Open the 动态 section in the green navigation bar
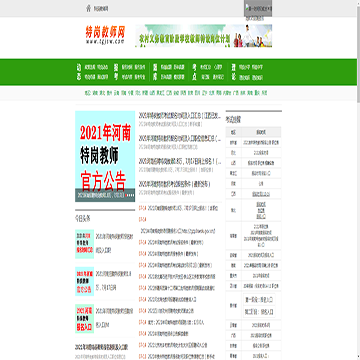Image resolution: width=360 pixels, height=360 pixels. [79, 72]
